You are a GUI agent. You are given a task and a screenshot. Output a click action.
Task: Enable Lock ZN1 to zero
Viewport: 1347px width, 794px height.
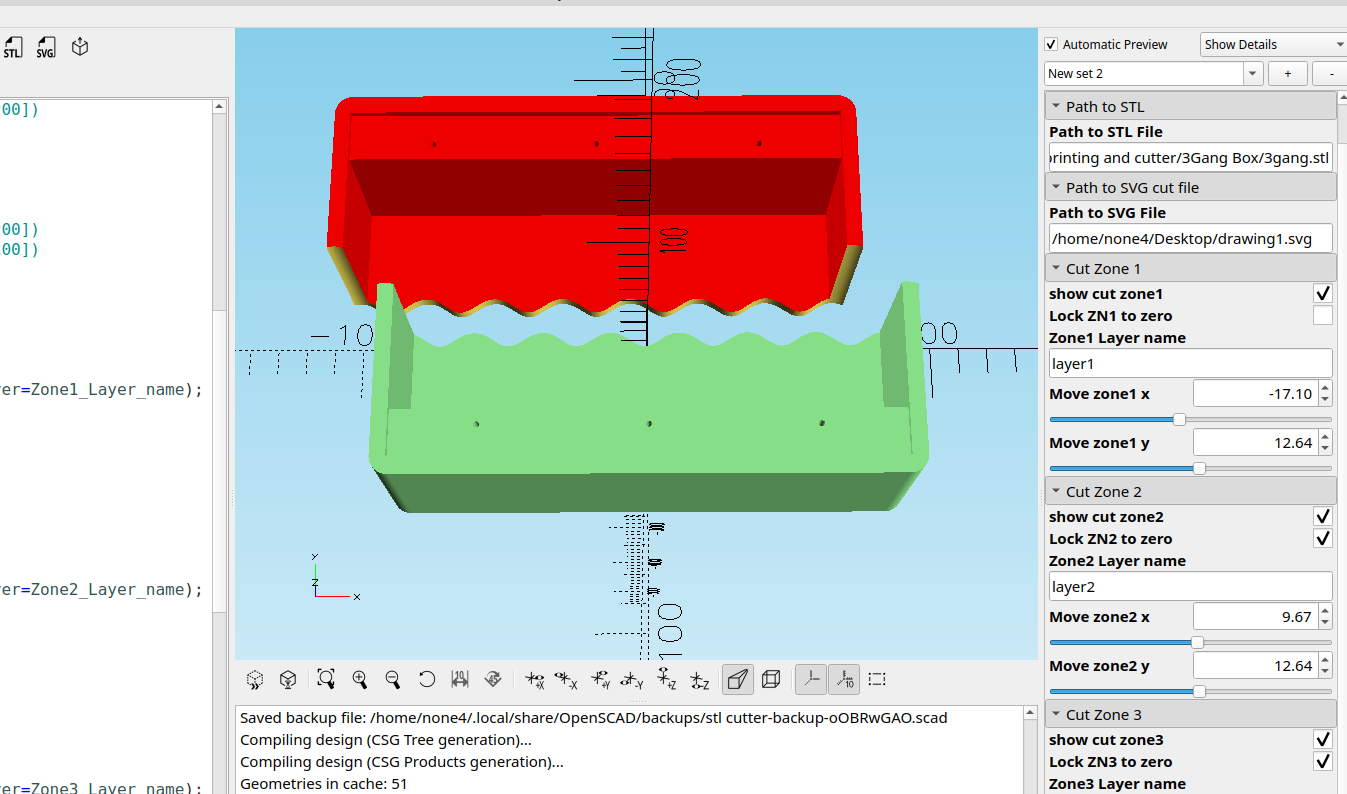tap(1322, 315)
